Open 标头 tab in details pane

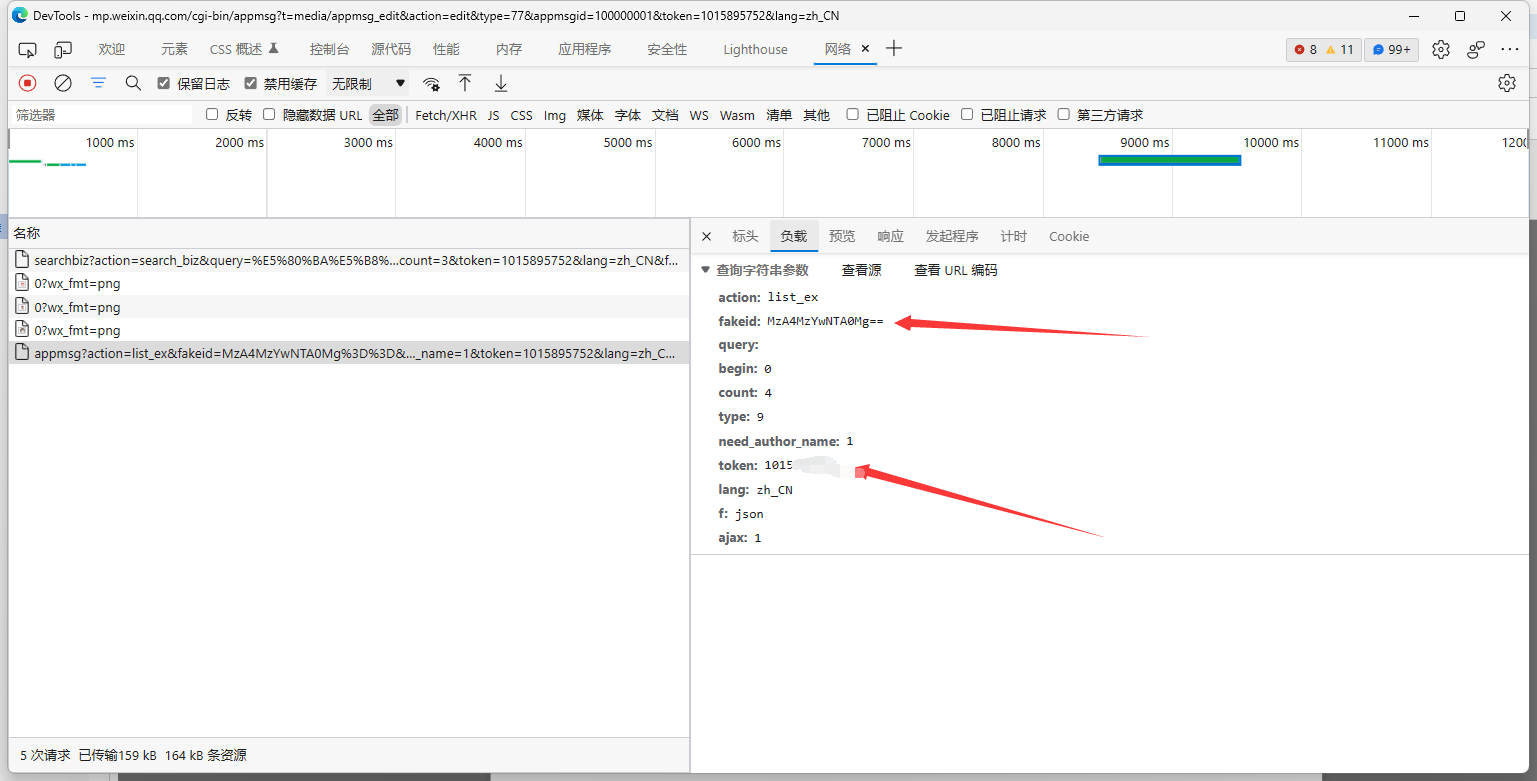(745, 237)
